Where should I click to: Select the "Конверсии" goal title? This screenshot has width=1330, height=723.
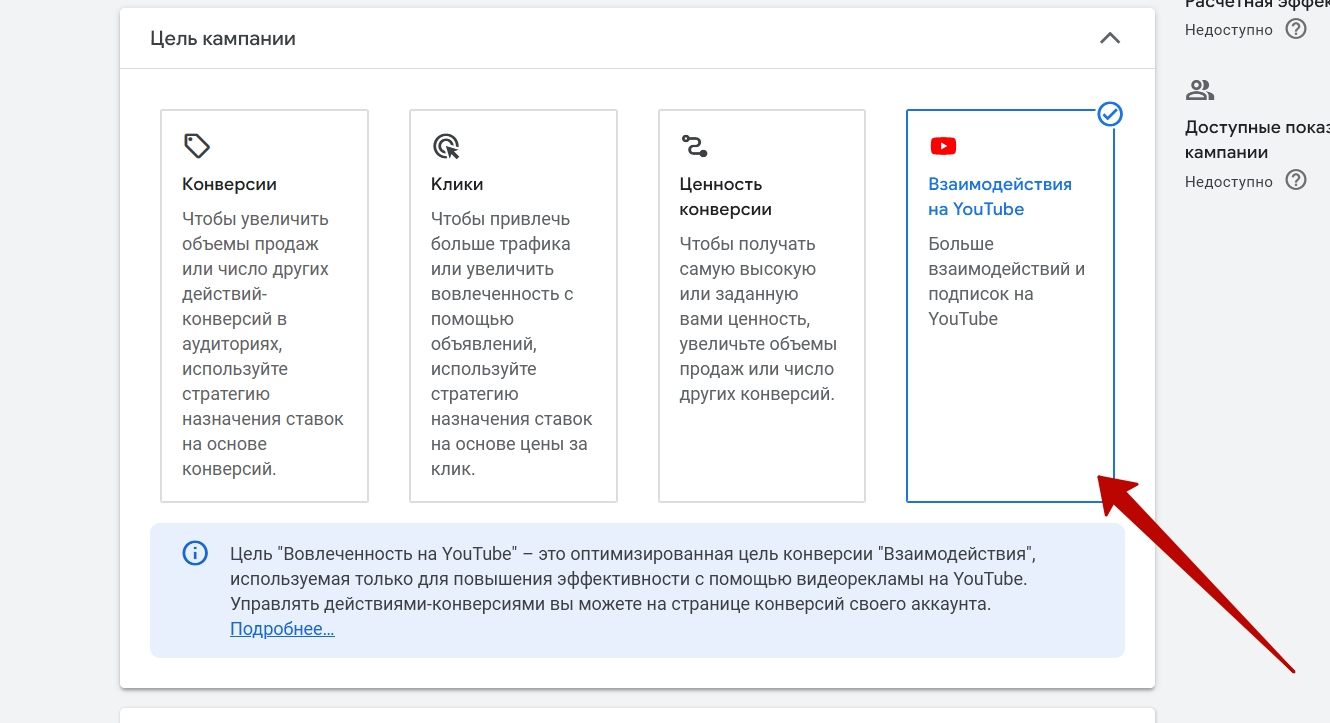click(x=229, y=184)
